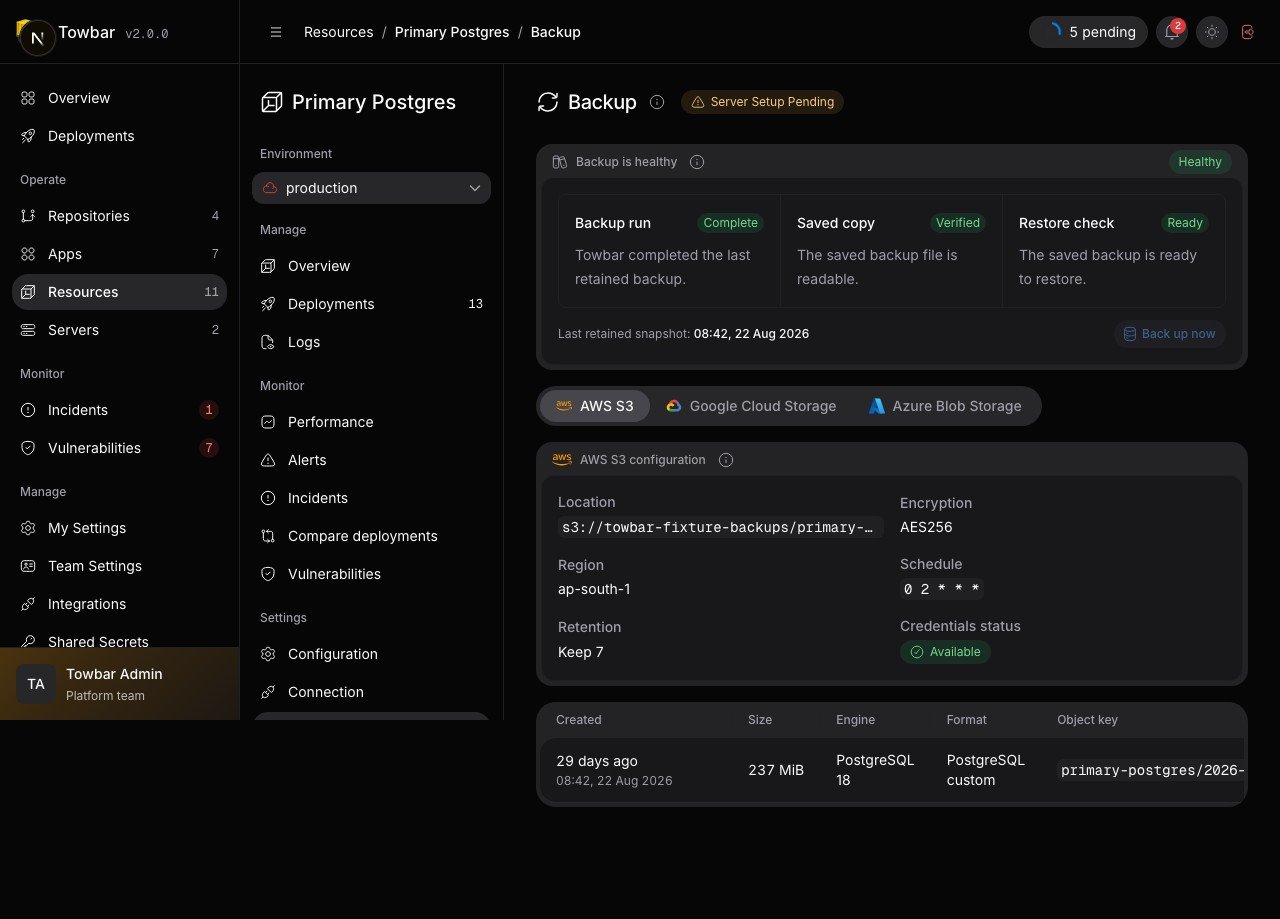Select the AWS S3 storage tab

click(594, 406)
